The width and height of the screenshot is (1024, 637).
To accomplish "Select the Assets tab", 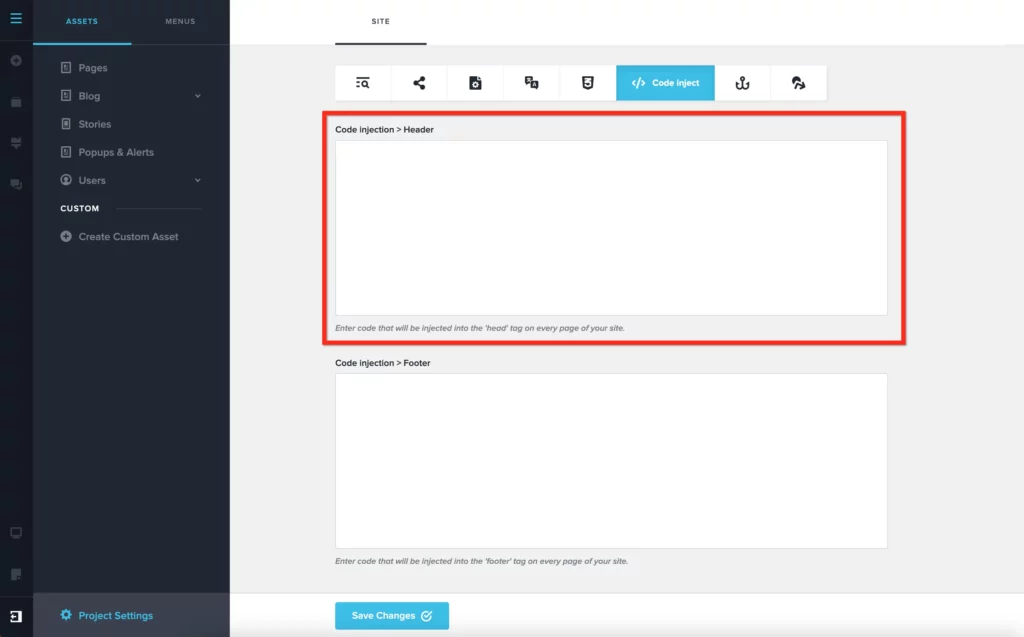I will click(82, 21).
